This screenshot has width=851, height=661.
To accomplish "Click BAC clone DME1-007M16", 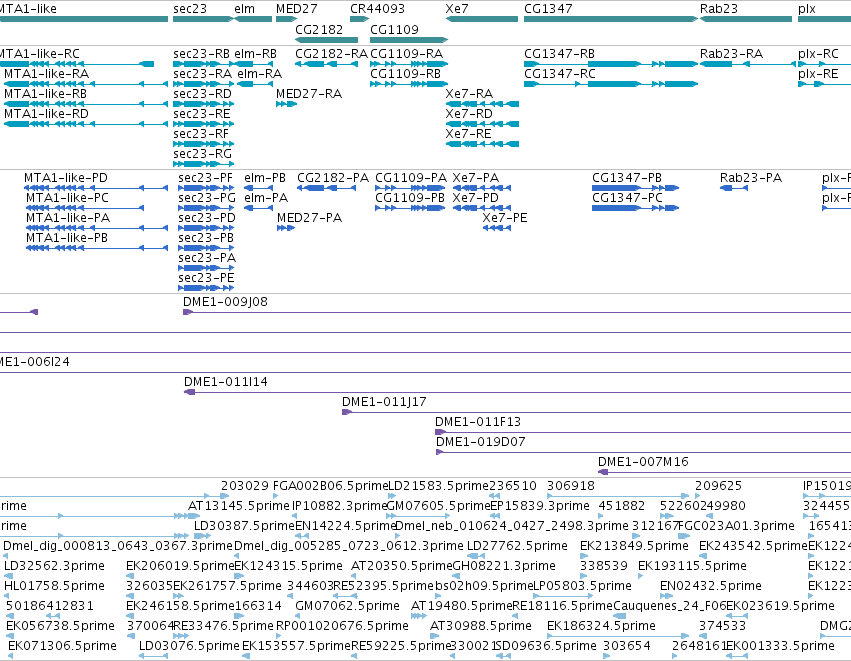I will [x=725, y=472].
